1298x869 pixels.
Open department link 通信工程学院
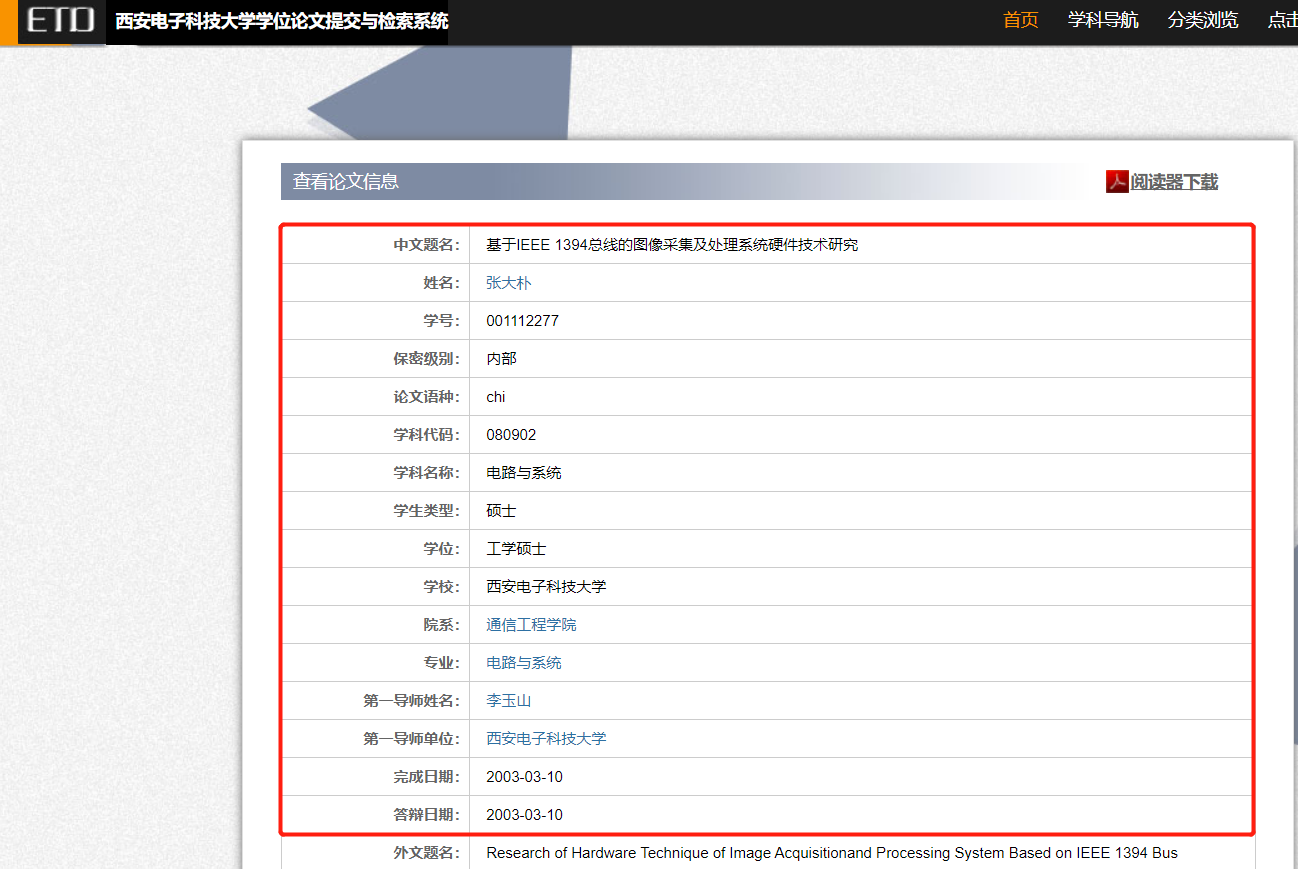click(531, 625)
